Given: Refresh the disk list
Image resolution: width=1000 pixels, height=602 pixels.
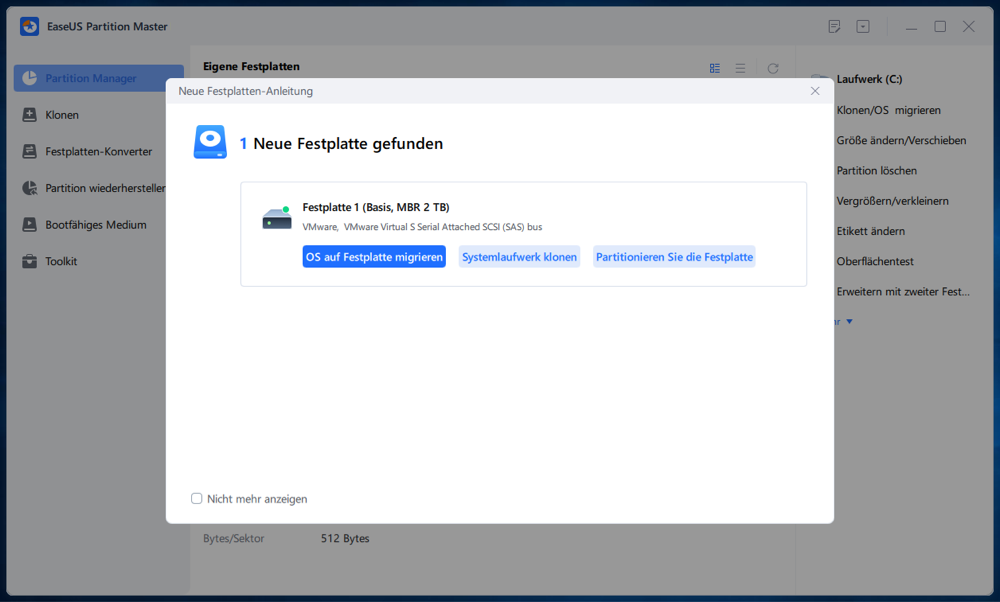Looking at the screenshot, I should click(773, 68).
